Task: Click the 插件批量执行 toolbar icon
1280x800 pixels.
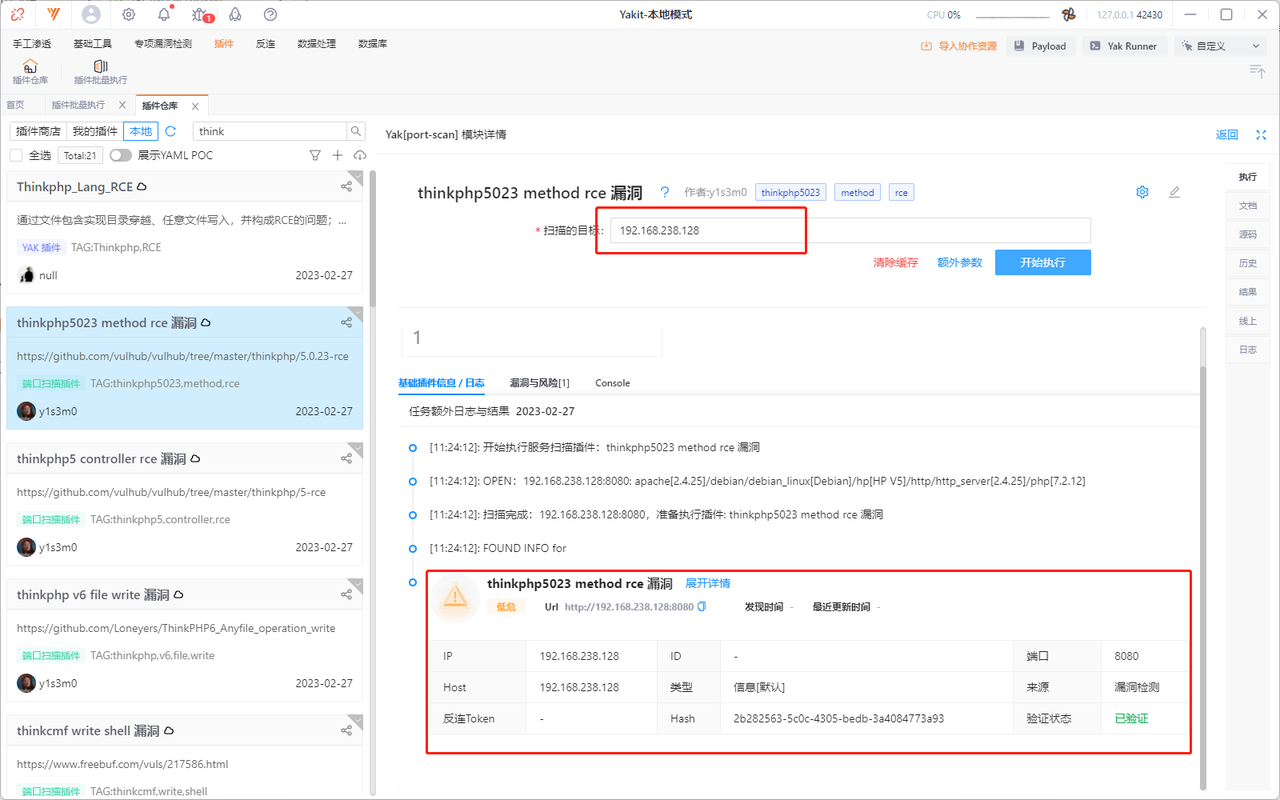Action: click(100, 72)
